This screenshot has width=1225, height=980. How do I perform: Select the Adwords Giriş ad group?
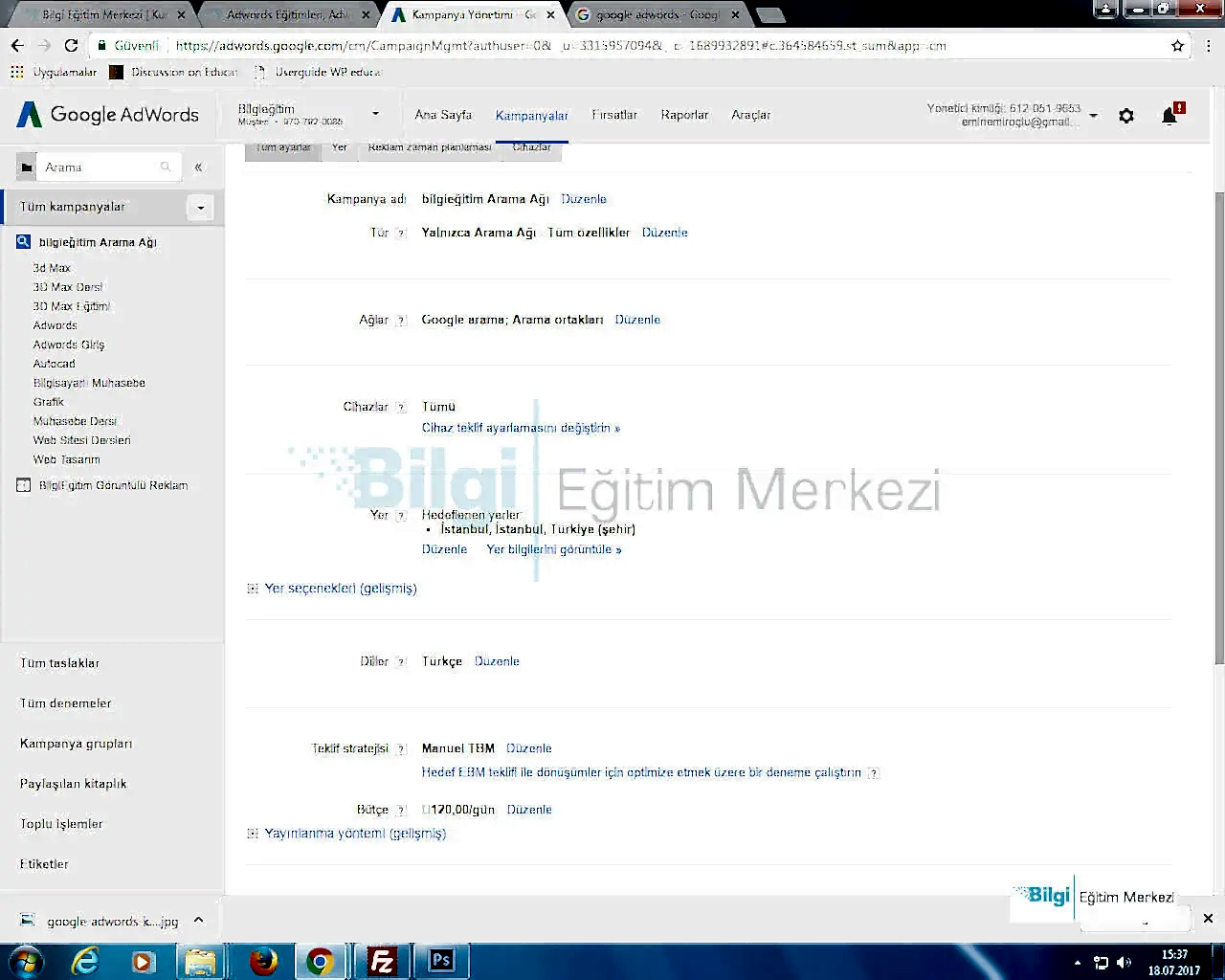[69, 345]
